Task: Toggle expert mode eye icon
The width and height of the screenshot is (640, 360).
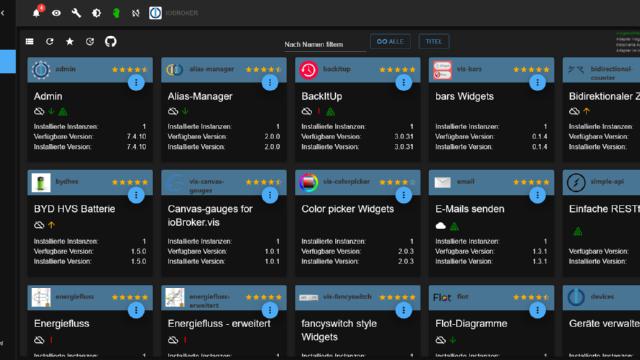Action: click(56, 13)
